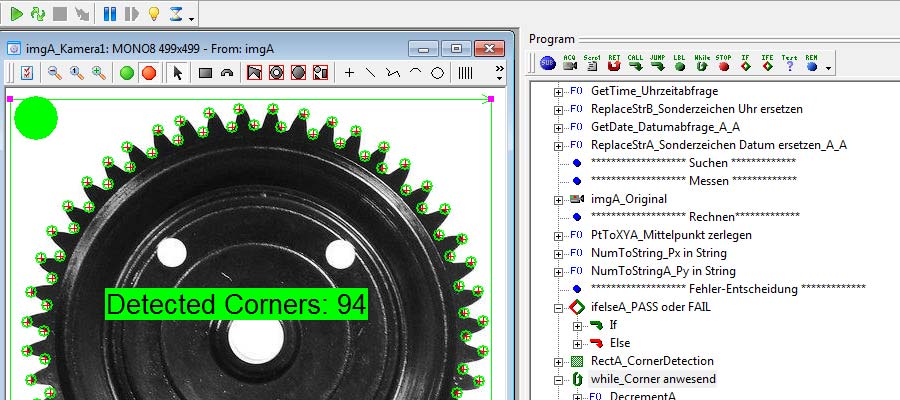This screenshot has width=900, height=400.
Task: Pick the straight line drawing tool
Action: tap(371, 73)
